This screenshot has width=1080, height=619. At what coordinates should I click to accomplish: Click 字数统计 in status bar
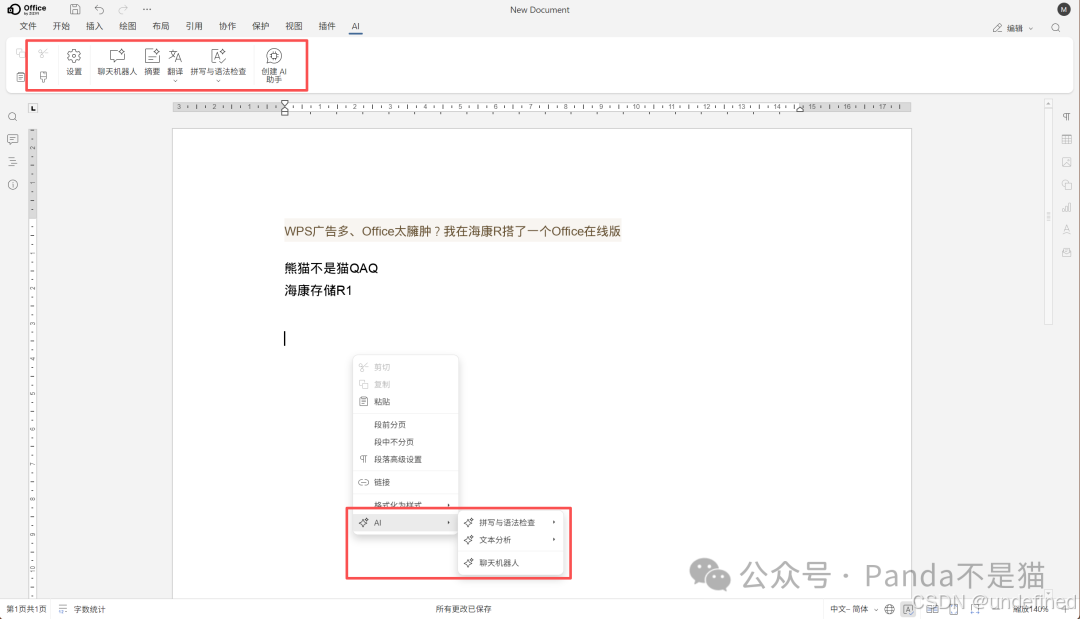point(82,609)
